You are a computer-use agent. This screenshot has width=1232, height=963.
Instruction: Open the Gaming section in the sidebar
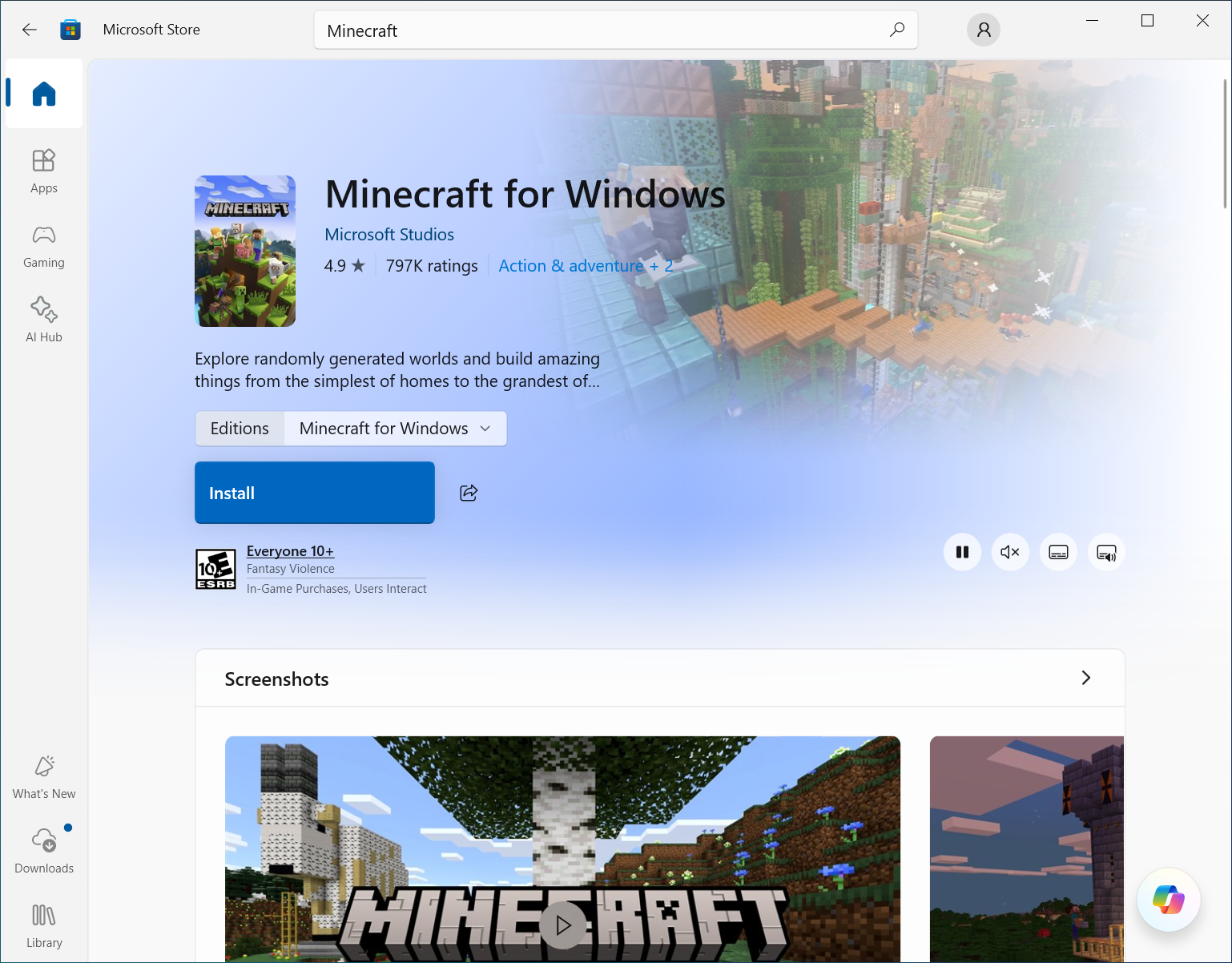click(x=43, y=244)
